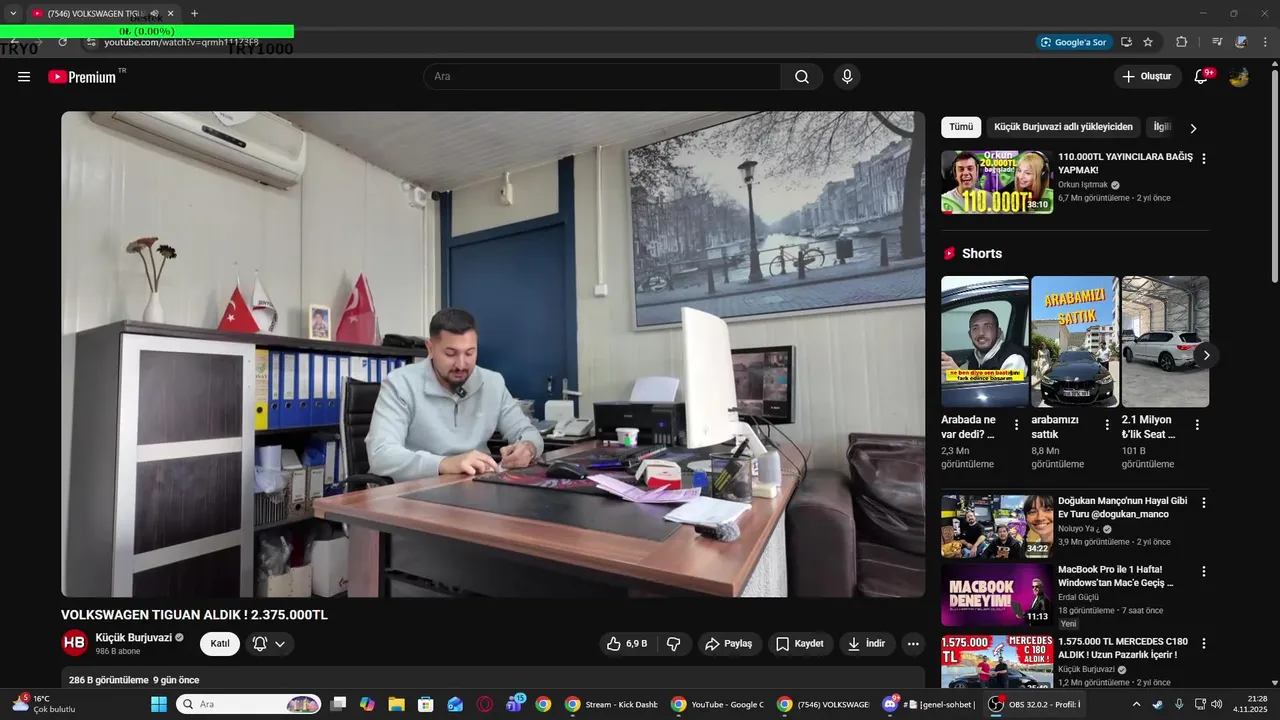Click Google'a Sor in address bar
Viewport: 1280px width, 720px height.
(x=1073, y=42)
